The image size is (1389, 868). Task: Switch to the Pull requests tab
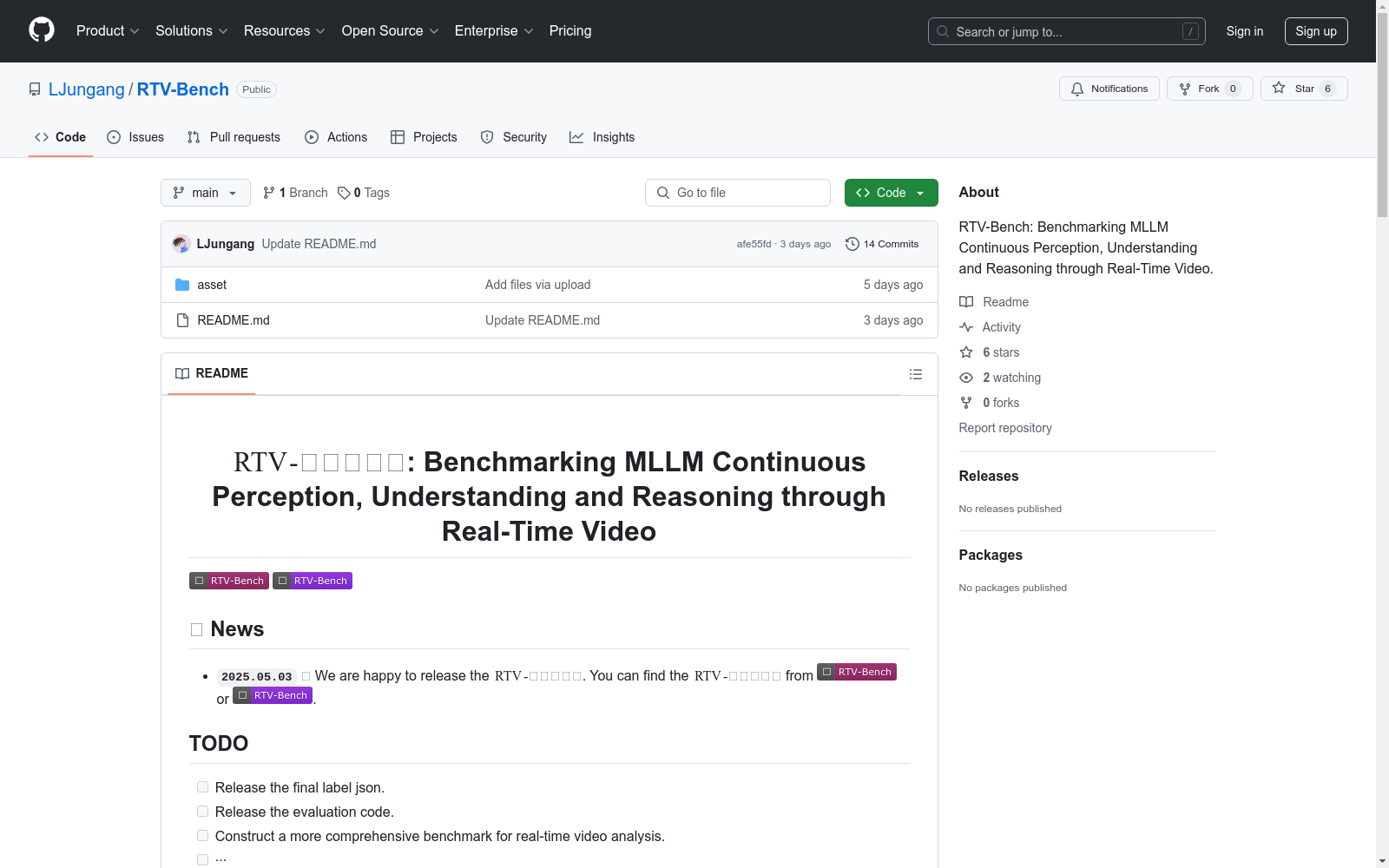click(234, 137)
